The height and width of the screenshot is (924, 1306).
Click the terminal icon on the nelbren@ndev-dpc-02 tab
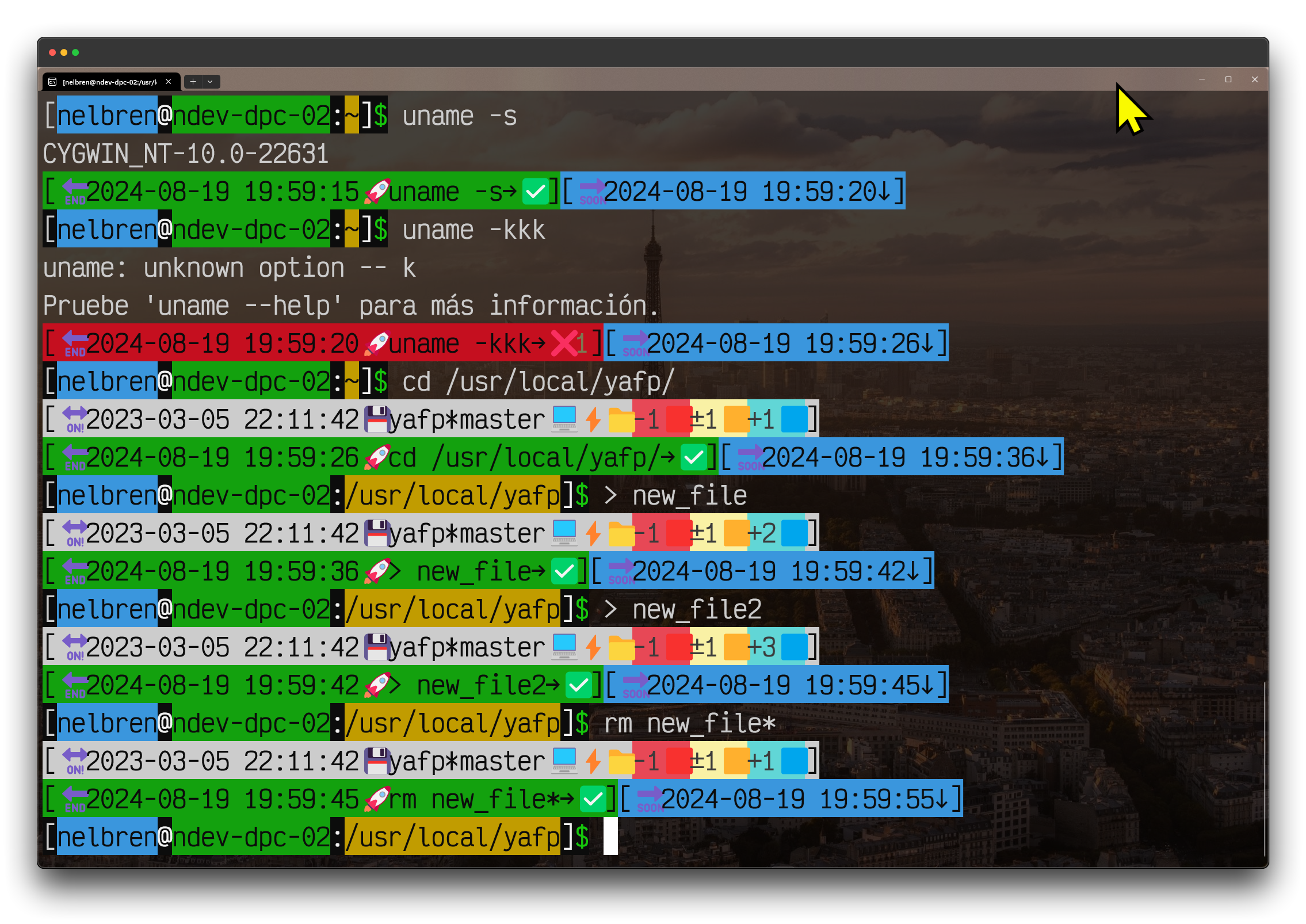[52, 82]
